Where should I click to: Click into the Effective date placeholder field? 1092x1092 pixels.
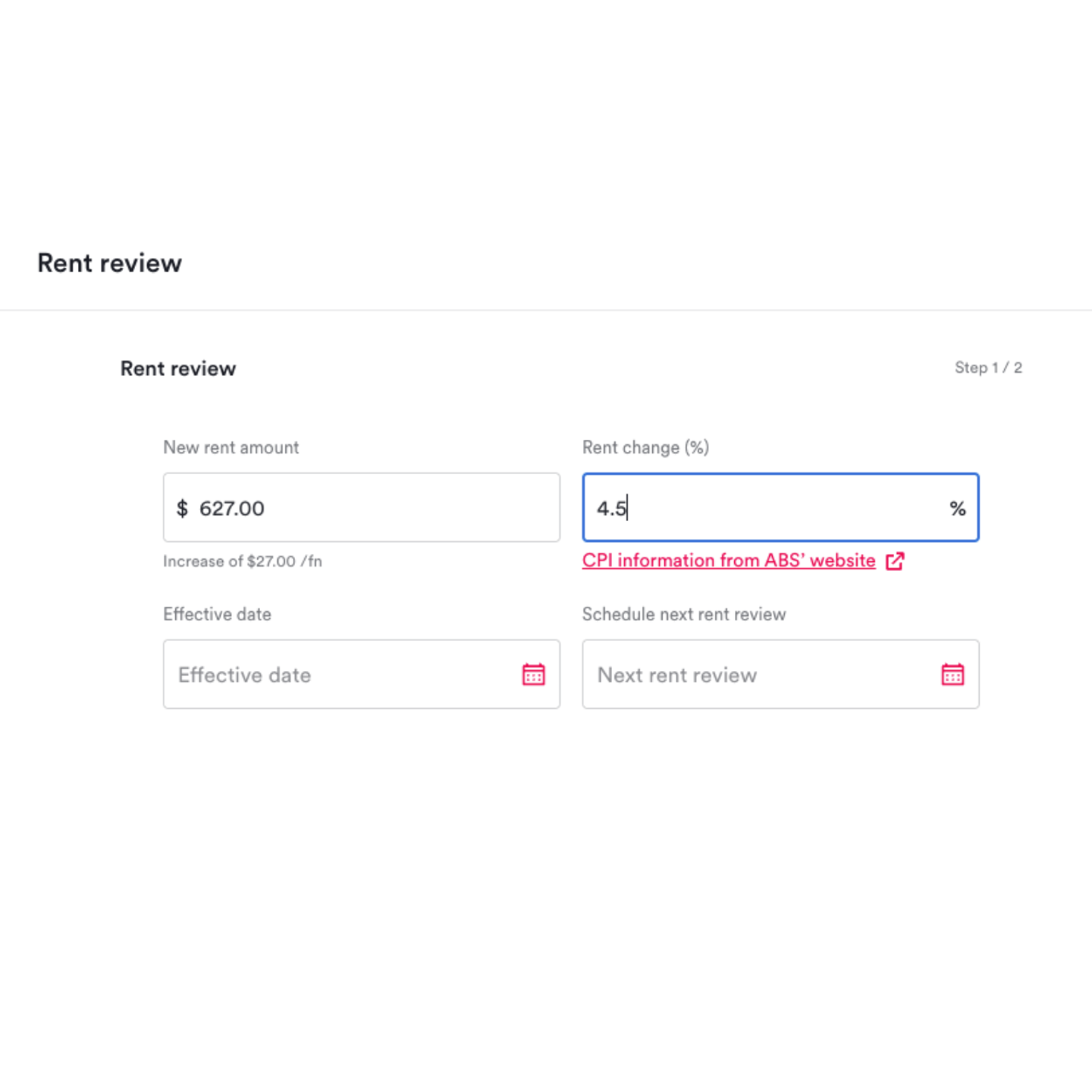tap(362, 674)
